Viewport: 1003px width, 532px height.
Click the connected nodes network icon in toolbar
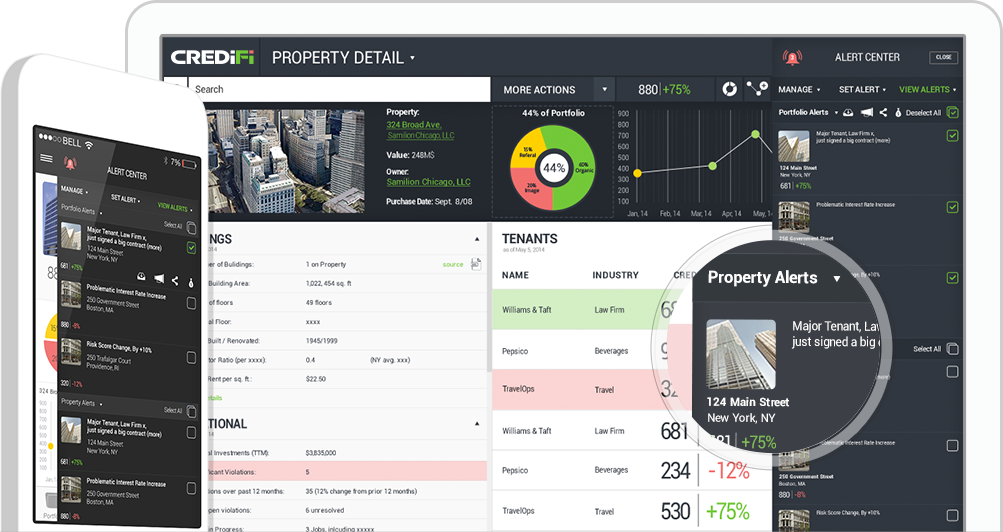pos(757,89)
